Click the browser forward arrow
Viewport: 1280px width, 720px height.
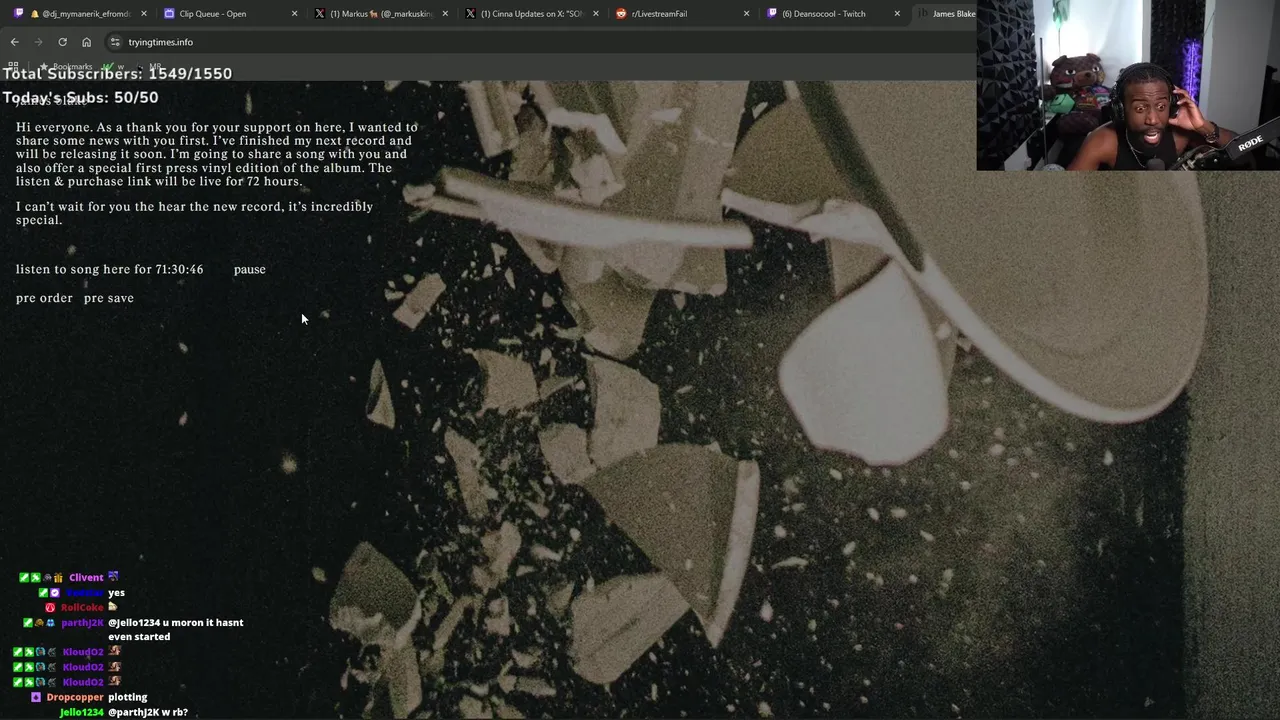(x=38, y=42)
